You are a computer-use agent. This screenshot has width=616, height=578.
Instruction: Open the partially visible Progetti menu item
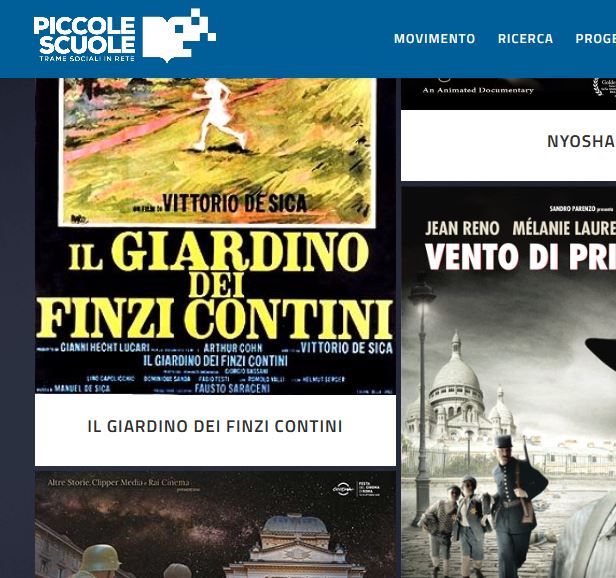pyautogui.click(x=596, y=39)
